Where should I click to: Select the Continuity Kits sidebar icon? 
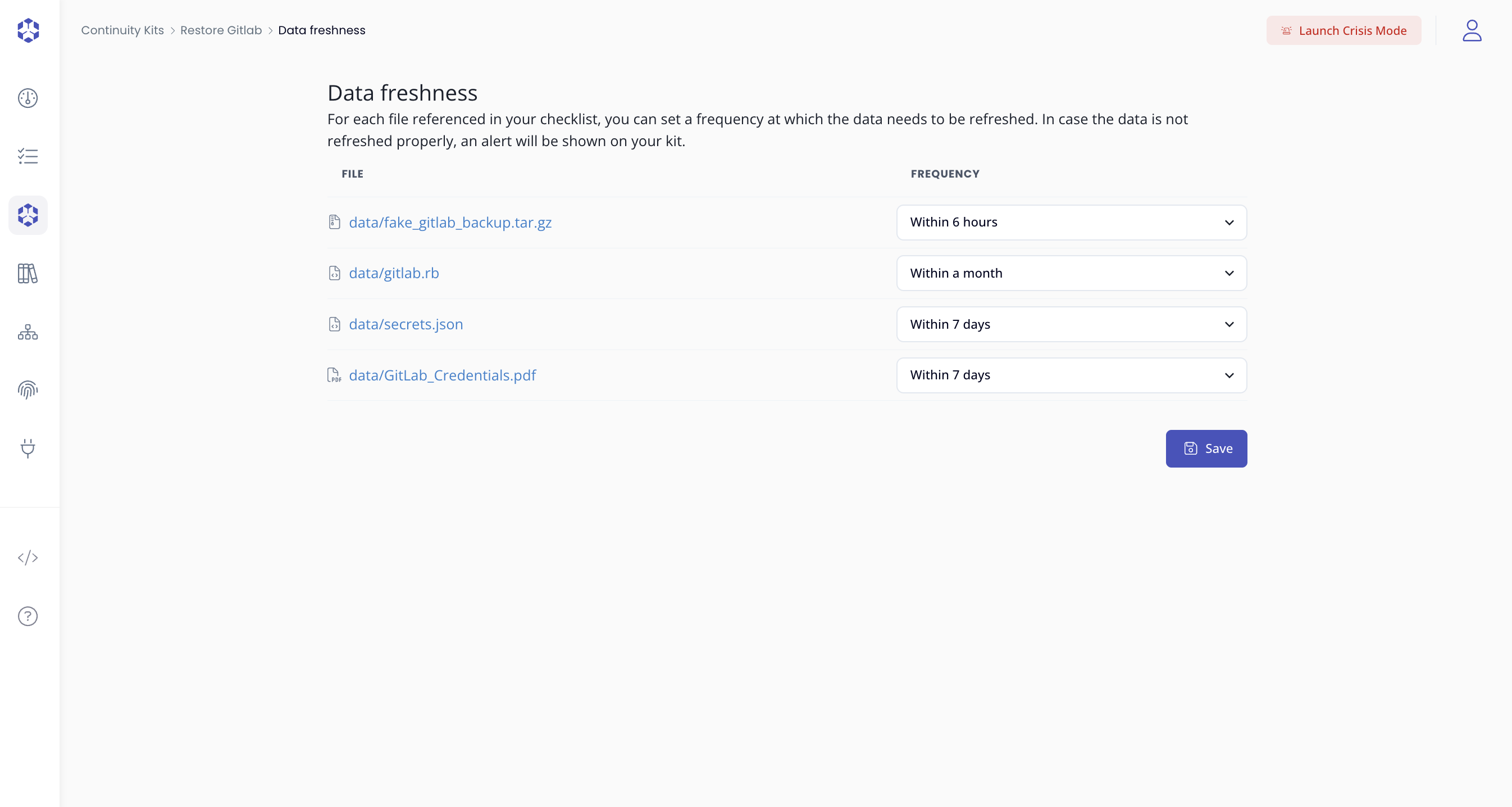[28, 215]
